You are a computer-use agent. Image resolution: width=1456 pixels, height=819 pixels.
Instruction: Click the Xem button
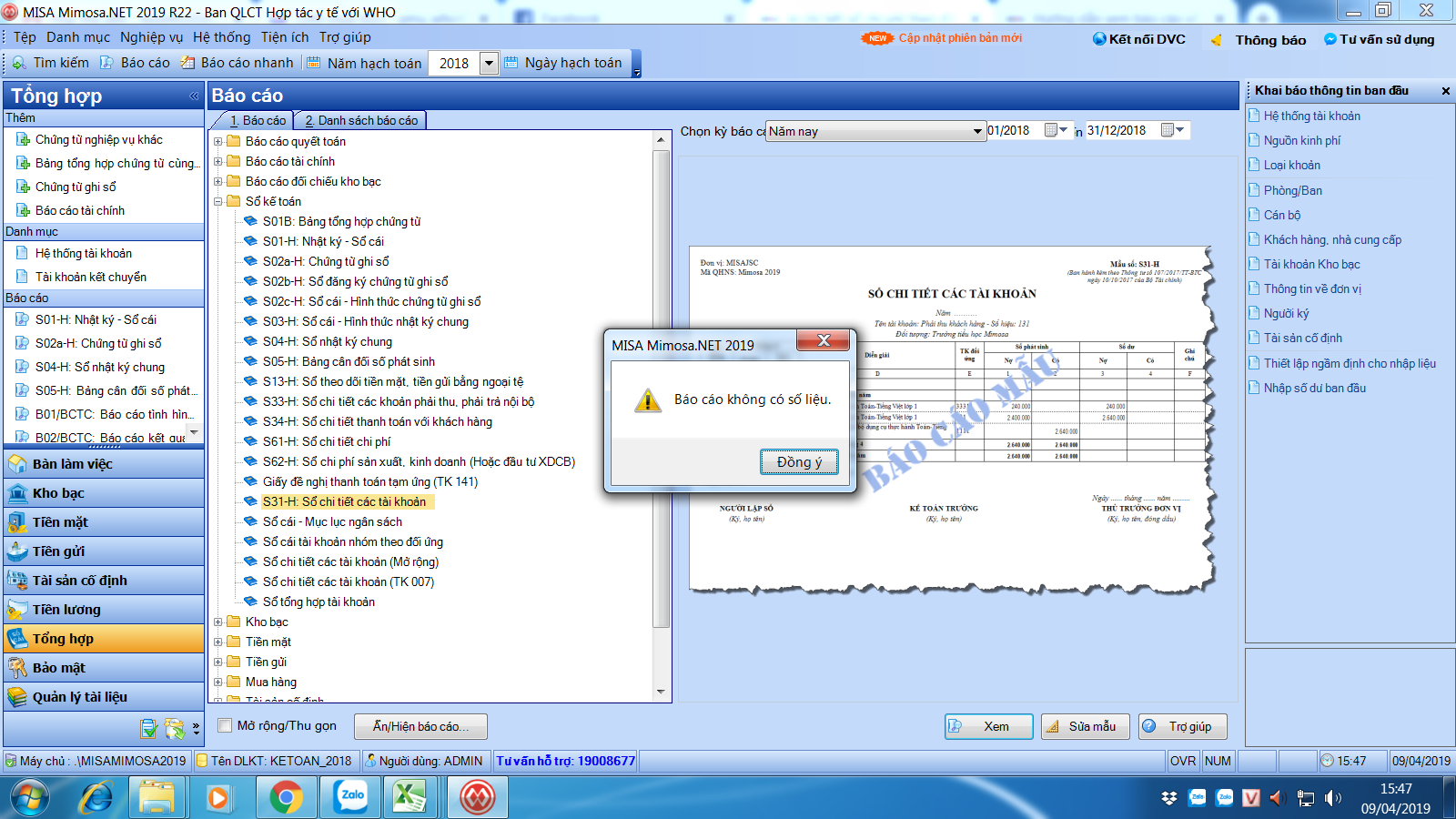[988, 726]
